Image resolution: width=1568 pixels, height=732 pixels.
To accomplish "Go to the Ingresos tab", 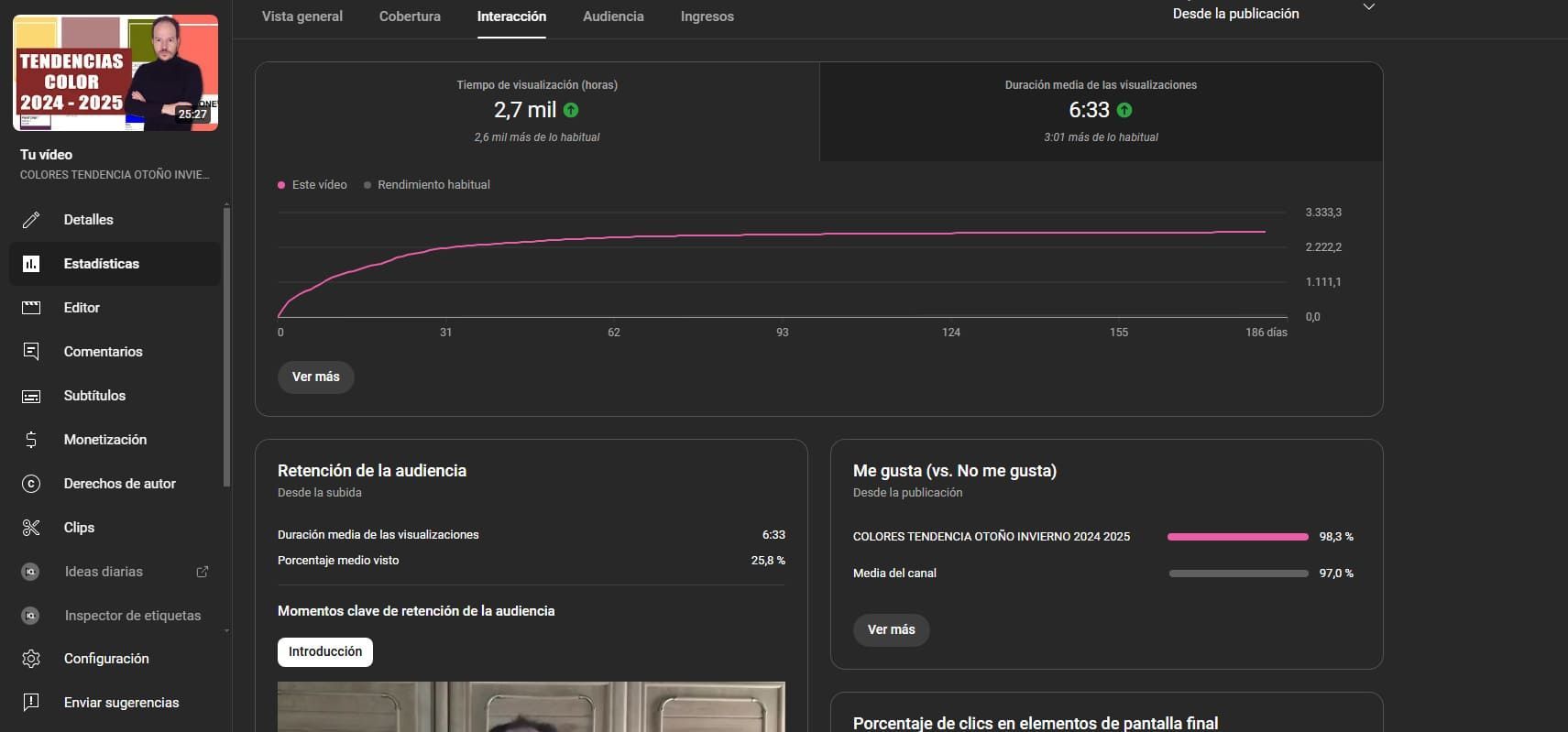I will 707,16.
